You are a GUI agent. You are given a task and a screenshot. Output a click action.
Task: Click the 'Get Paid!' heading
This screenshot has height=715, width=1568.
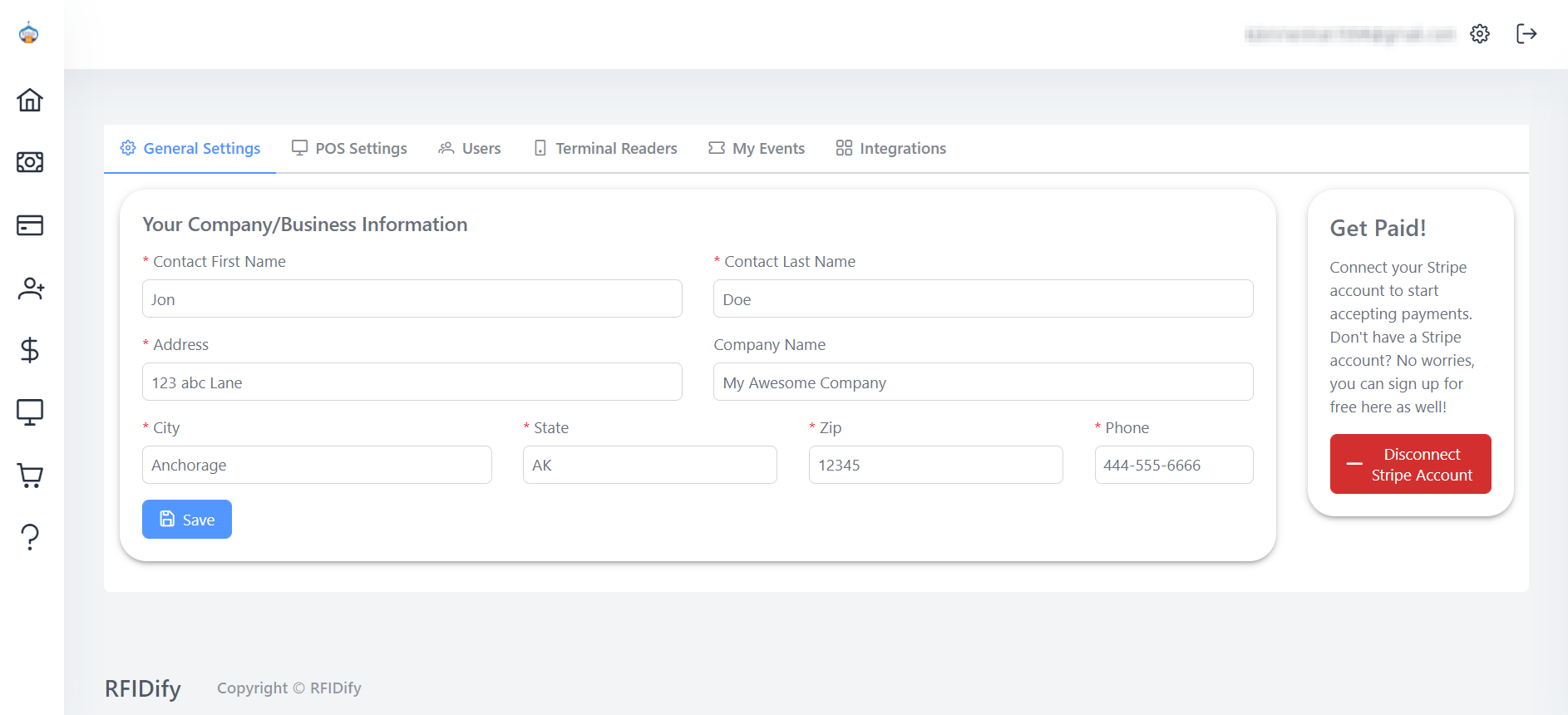[1378, 228]
